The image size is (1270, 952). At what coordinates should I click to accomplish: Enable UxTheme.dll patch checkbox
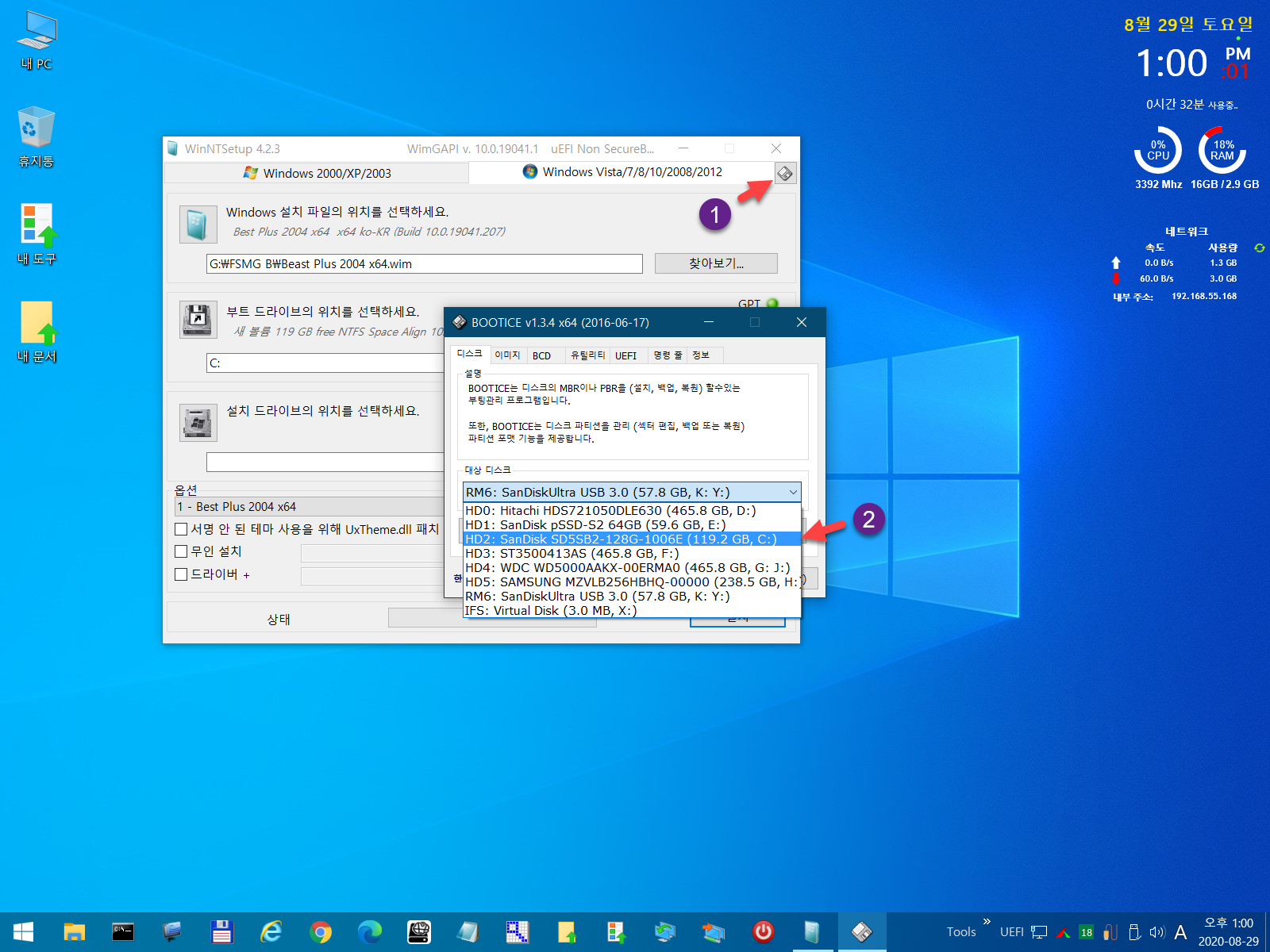tap(181, 529)
